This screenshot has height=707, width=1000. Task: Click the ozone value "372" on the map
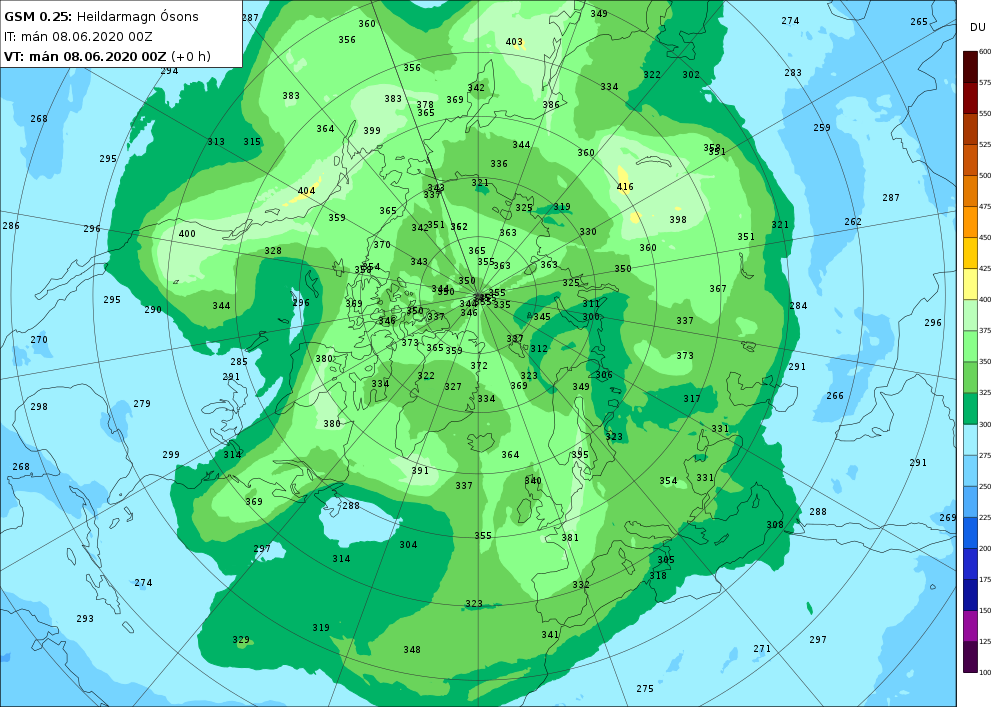pyautogui.click(x=479, y=366)
